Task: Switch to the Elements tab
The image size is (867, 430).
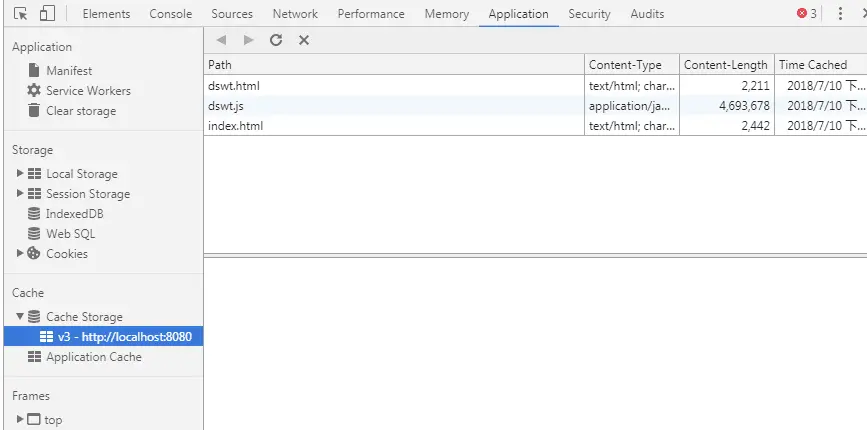Action: (106, 14)
